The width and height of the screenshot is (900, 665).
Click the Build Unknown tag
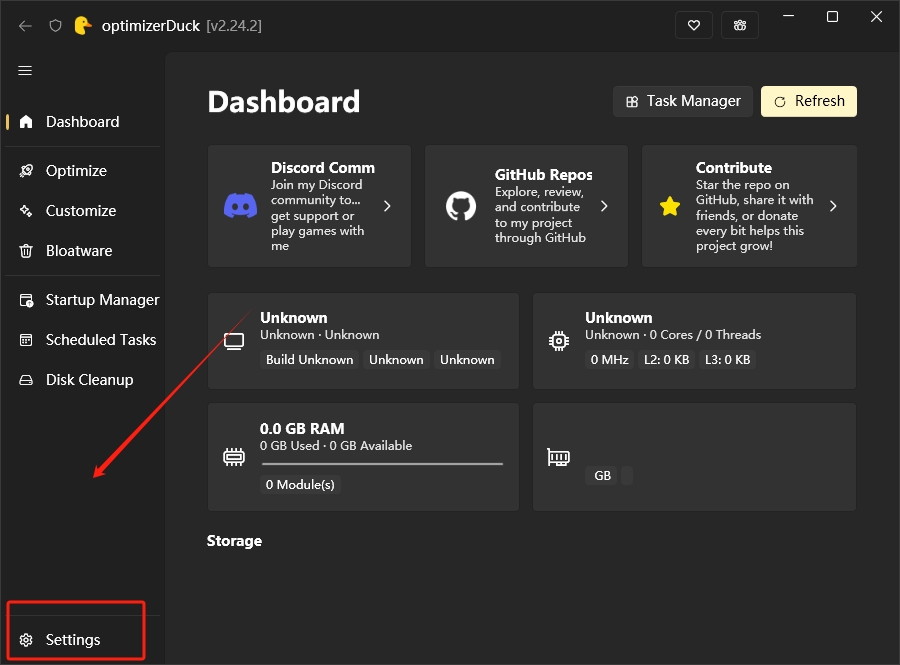pyautogui.click(x=309, y=360)
